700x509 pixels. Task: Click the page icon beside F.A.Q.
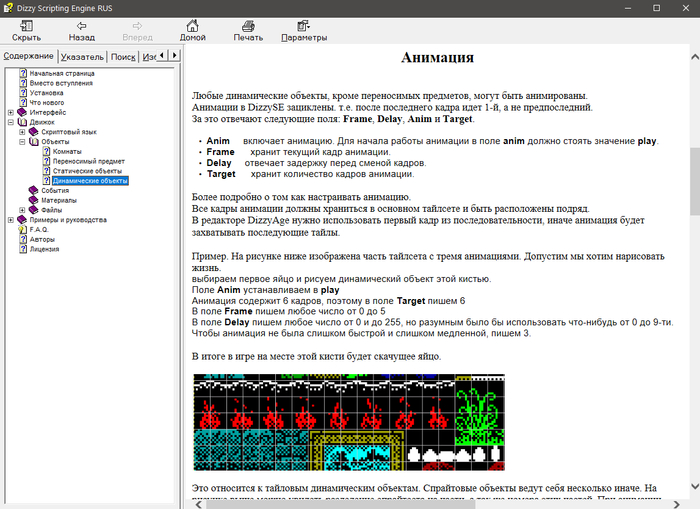23,229
